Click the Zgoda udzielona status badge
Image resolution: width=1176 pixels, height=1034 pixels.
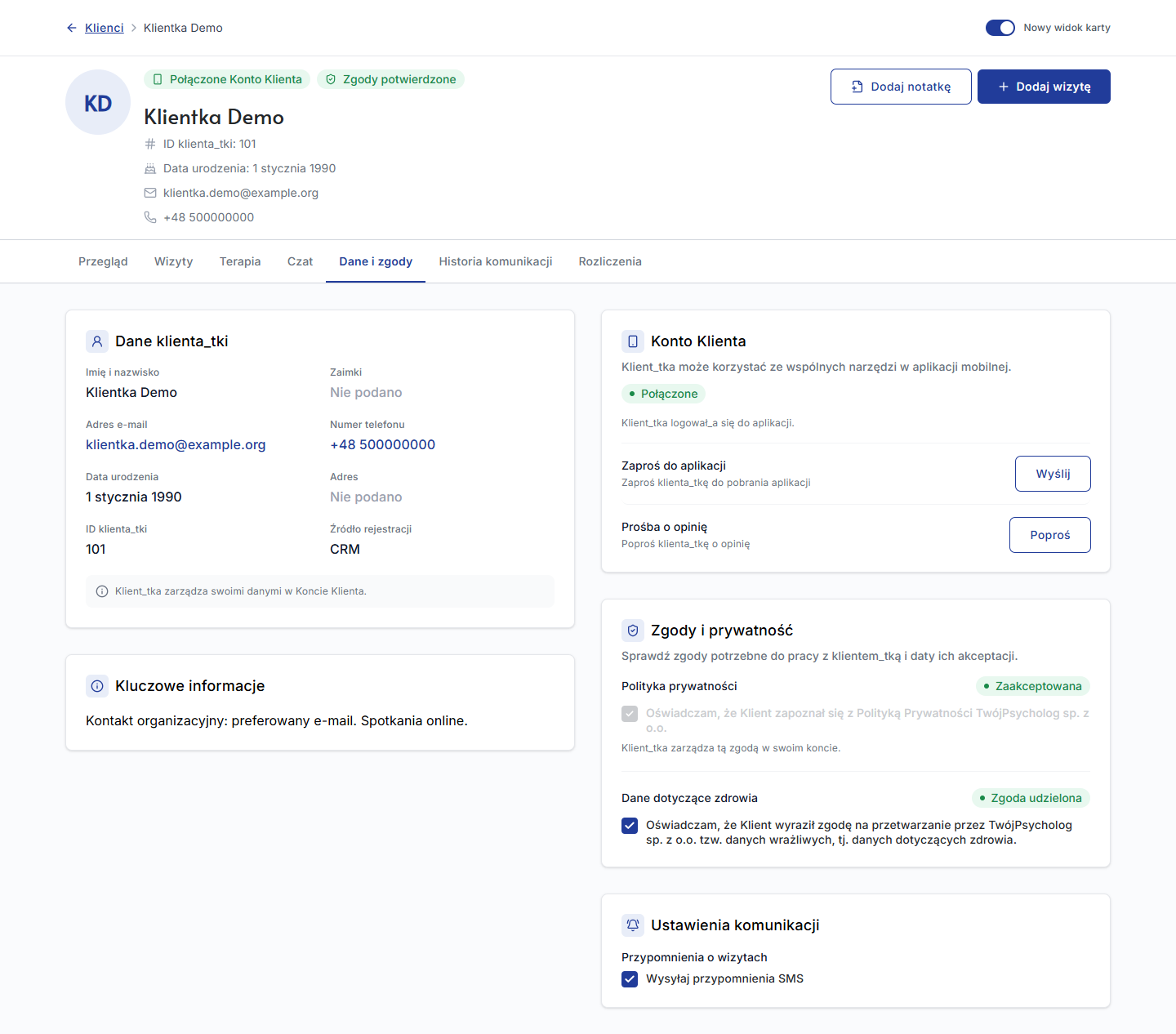pyautogui.click(x=1031, y=798)
